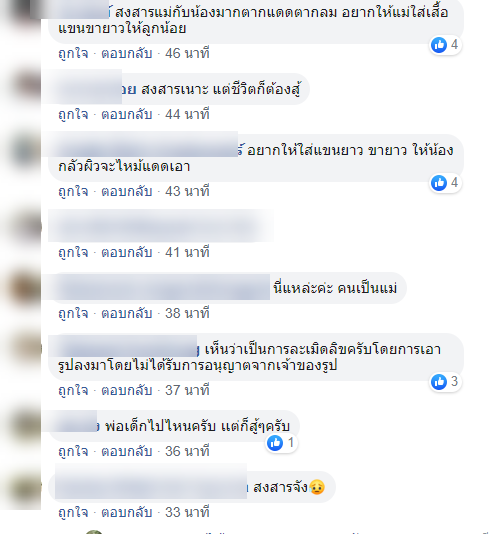The height and width of the screenshot is (534, 489).
Task: Open the 4-likes icon on the 46-minute comment
Action: tap(445, 45)
